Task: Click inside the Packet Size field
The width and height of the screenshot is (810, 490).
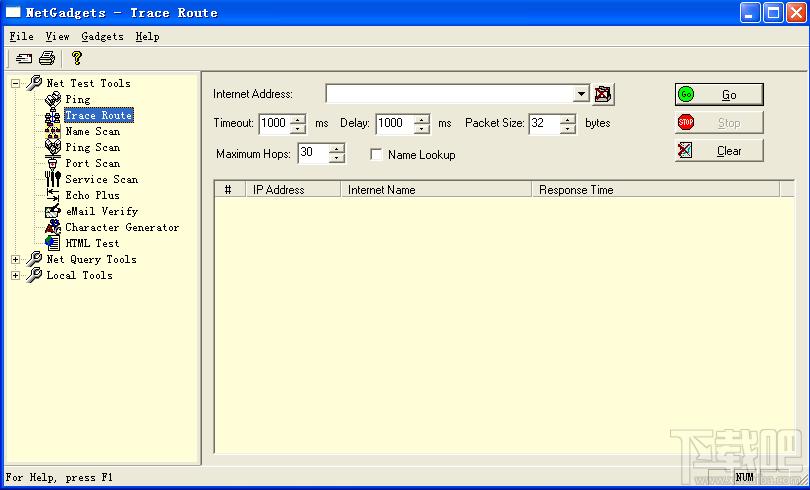Action: (x=545, y=123)
